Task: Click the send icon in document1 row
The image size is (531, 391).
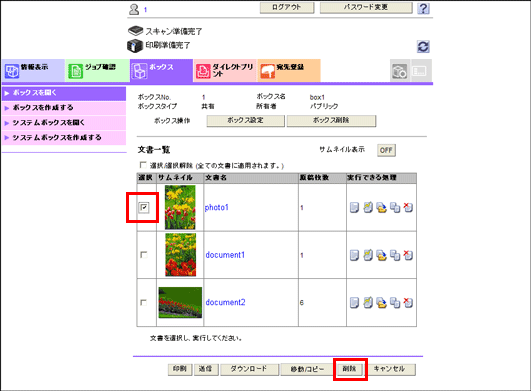Action: [x=368, y=255]
